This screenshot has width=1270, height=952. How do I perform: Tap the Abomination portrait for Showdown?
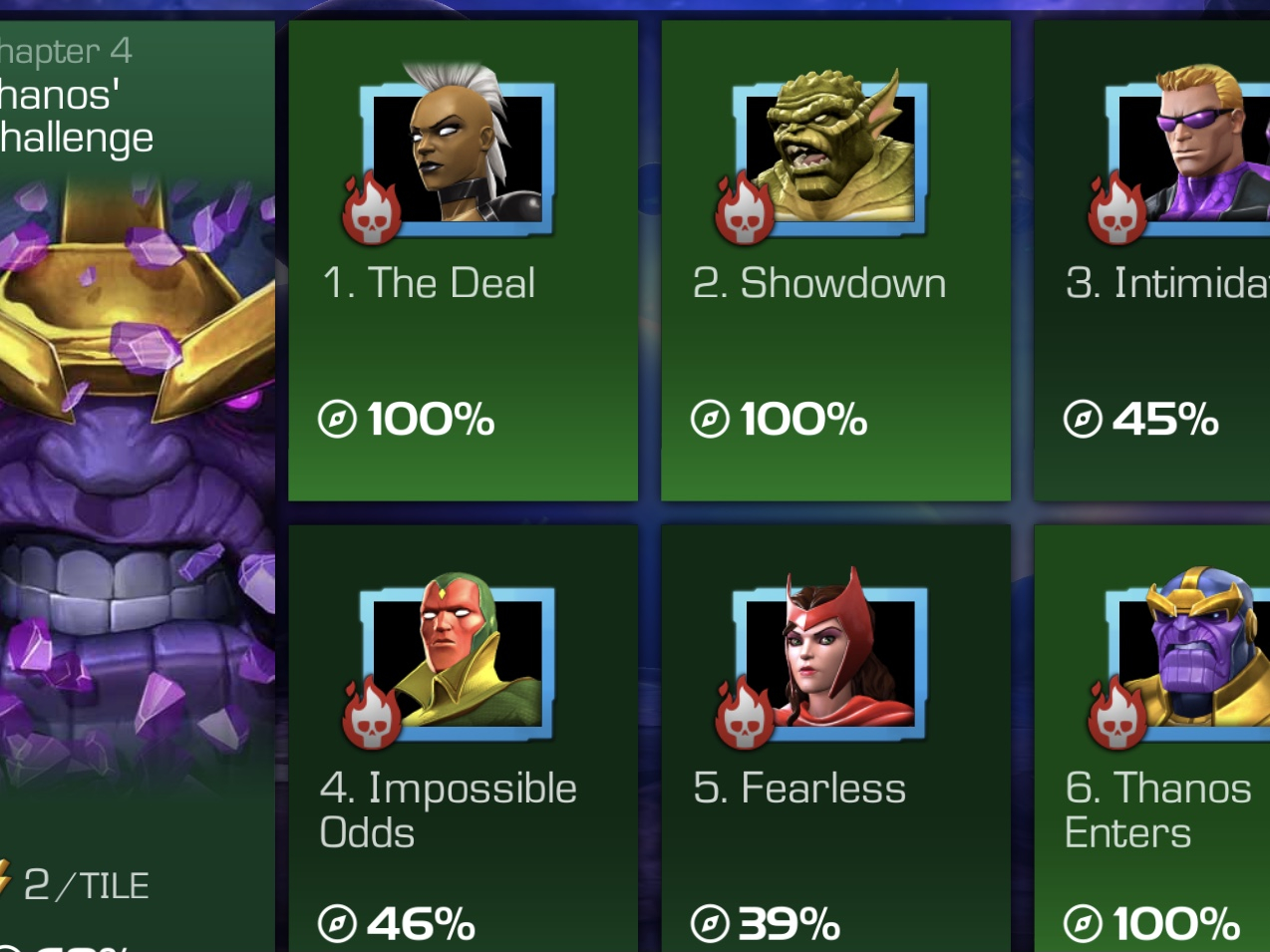point(829,150)
